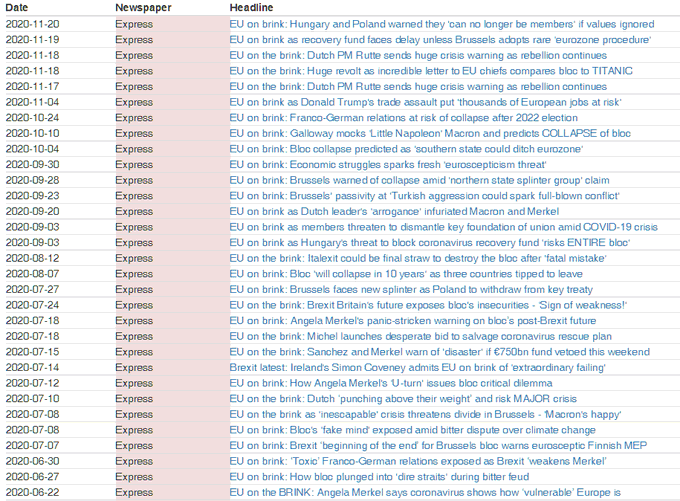Open Dutch leader's 'arrogance' headline
Image resolution: width=680 pixels, height=501 pixels.
click(394, 212)
